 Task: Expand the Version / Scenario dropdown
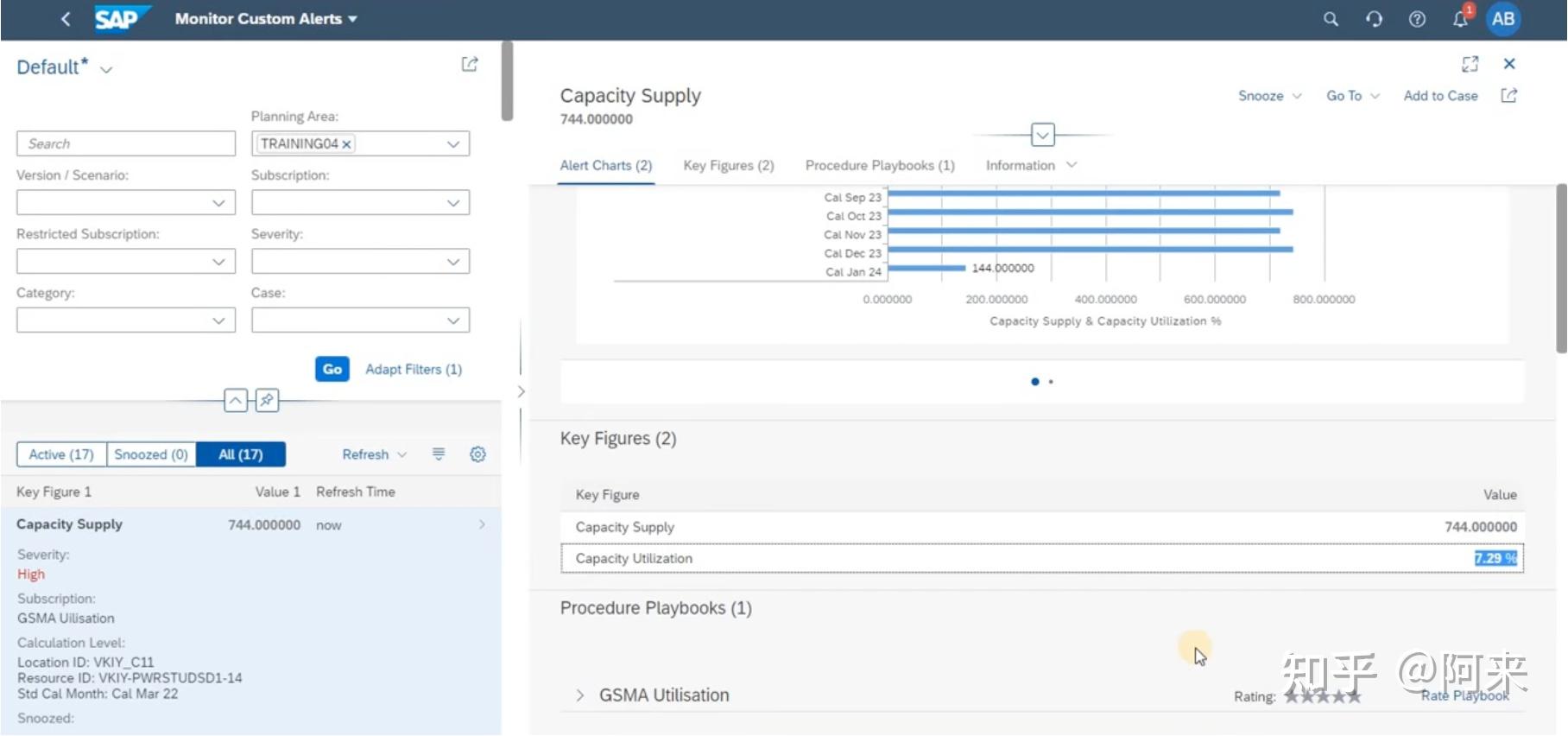coord(125,203)
